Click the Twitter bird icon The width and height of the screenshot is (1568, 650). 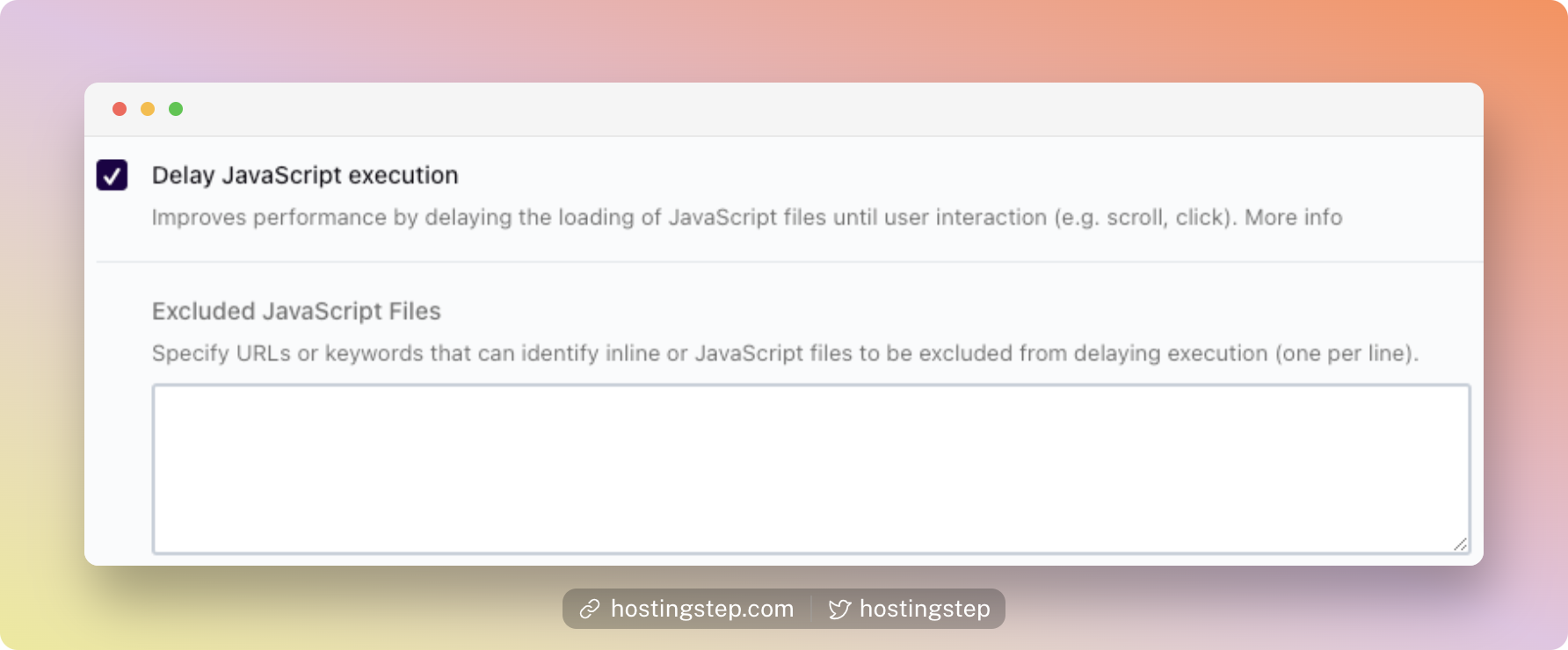839,609
